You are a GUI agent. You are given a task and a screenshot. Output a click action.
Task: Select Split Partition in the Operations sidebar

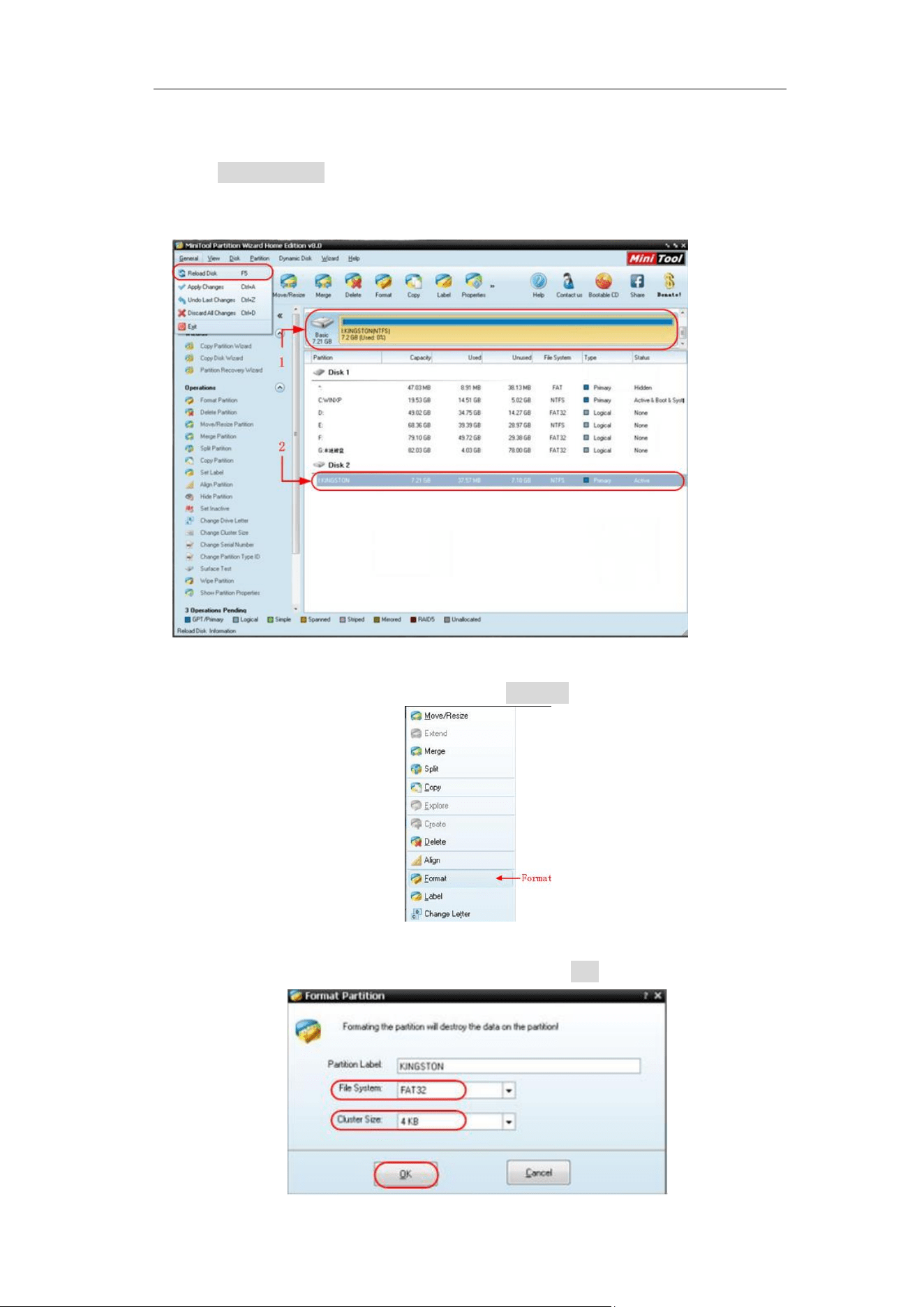tap(208, 448)
